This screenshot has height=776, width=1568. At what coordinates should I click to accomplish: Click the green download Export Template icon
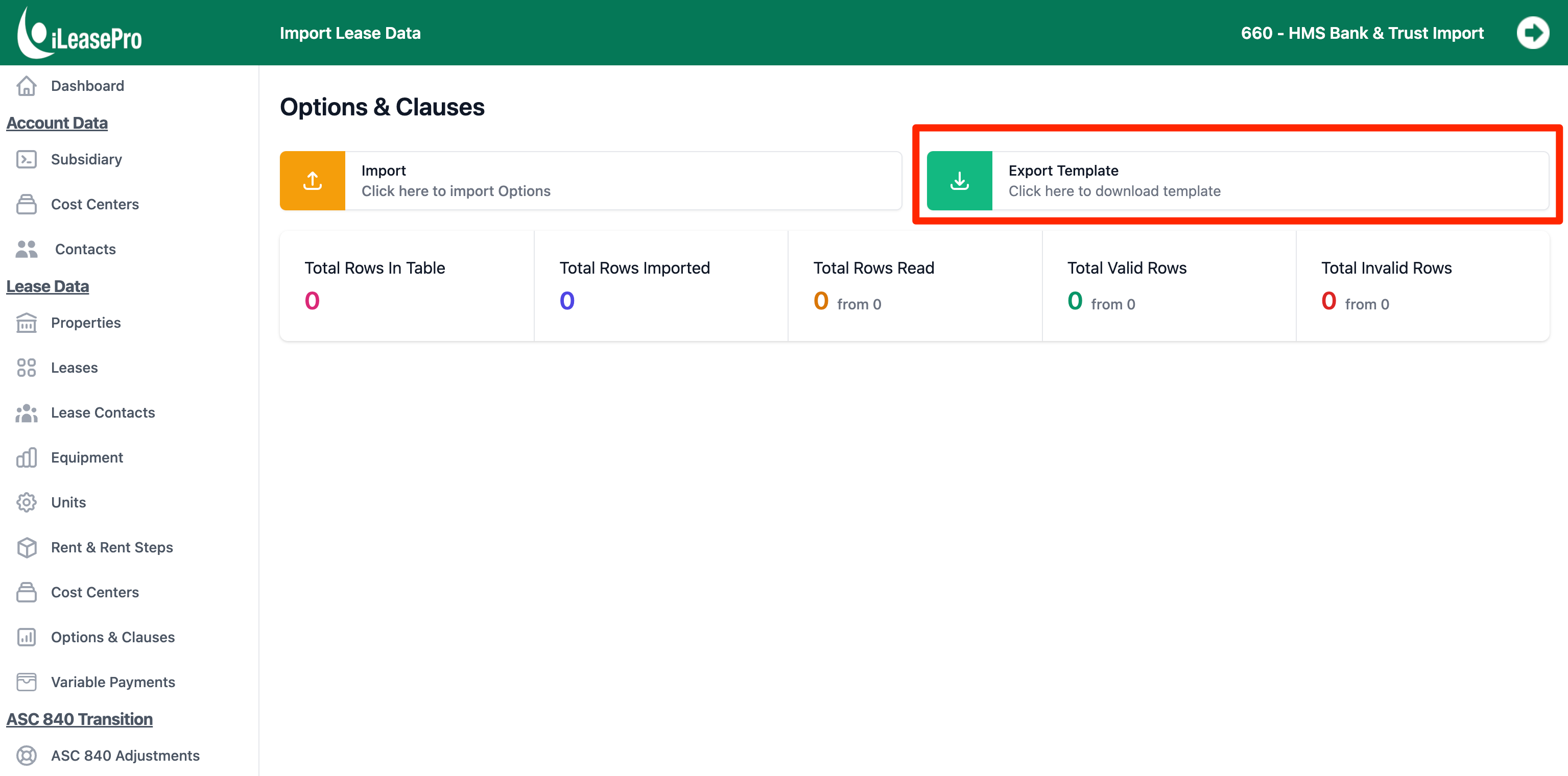959,181
